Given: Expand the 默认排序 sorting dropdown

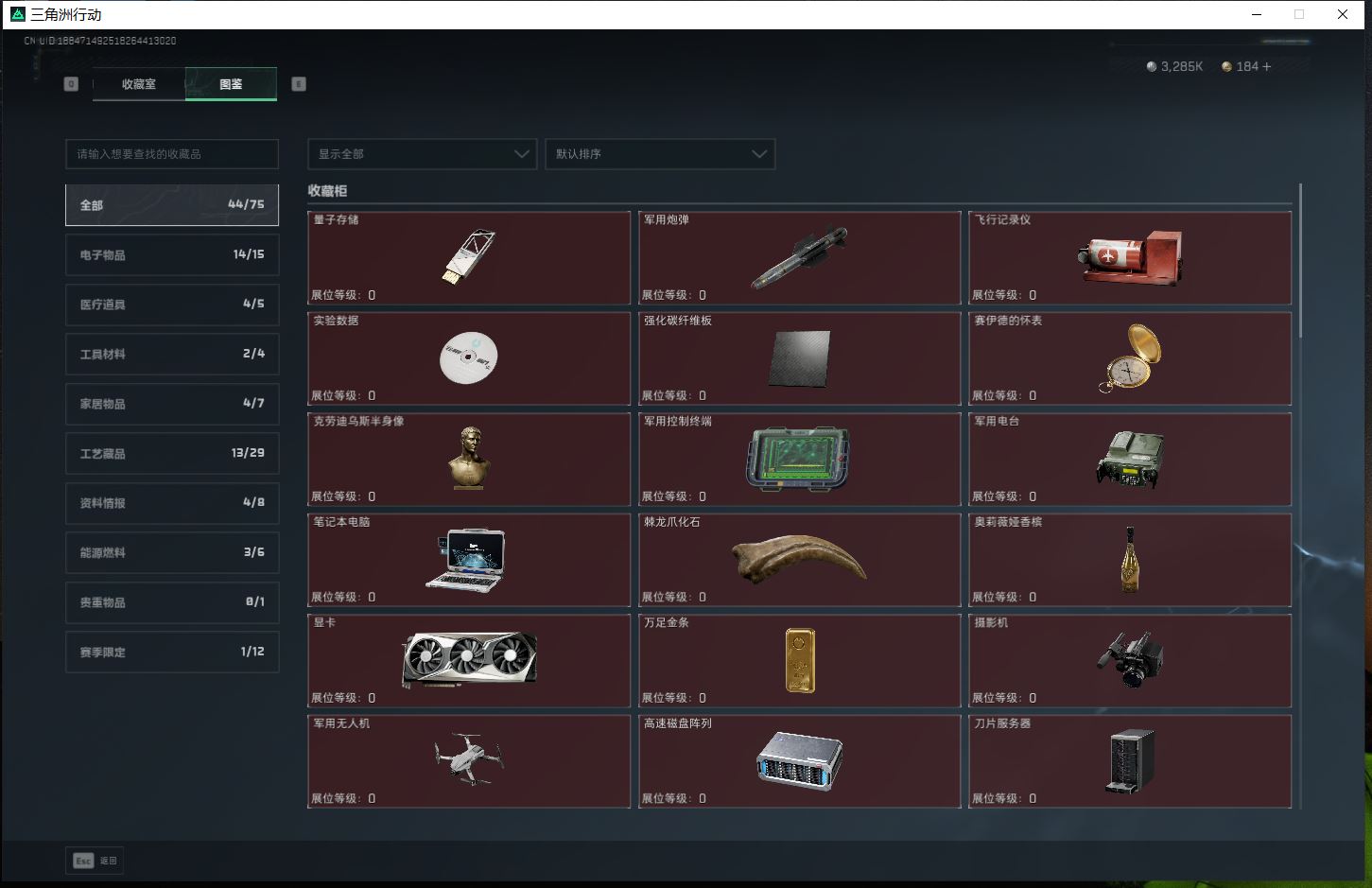Looking at the screenshot, I should tap(660, 154).
